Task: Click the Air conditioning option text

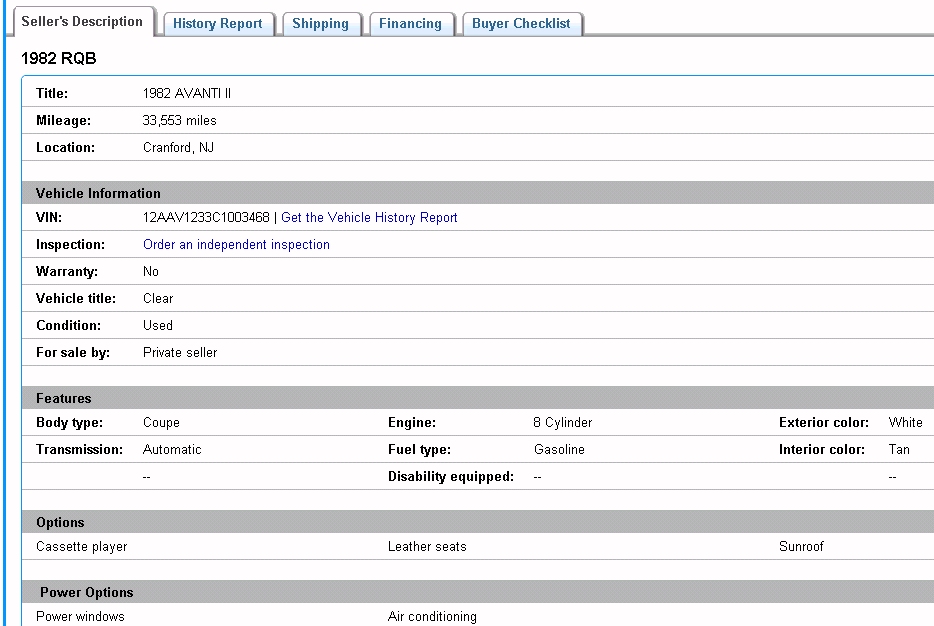Action: click(432, 617)
